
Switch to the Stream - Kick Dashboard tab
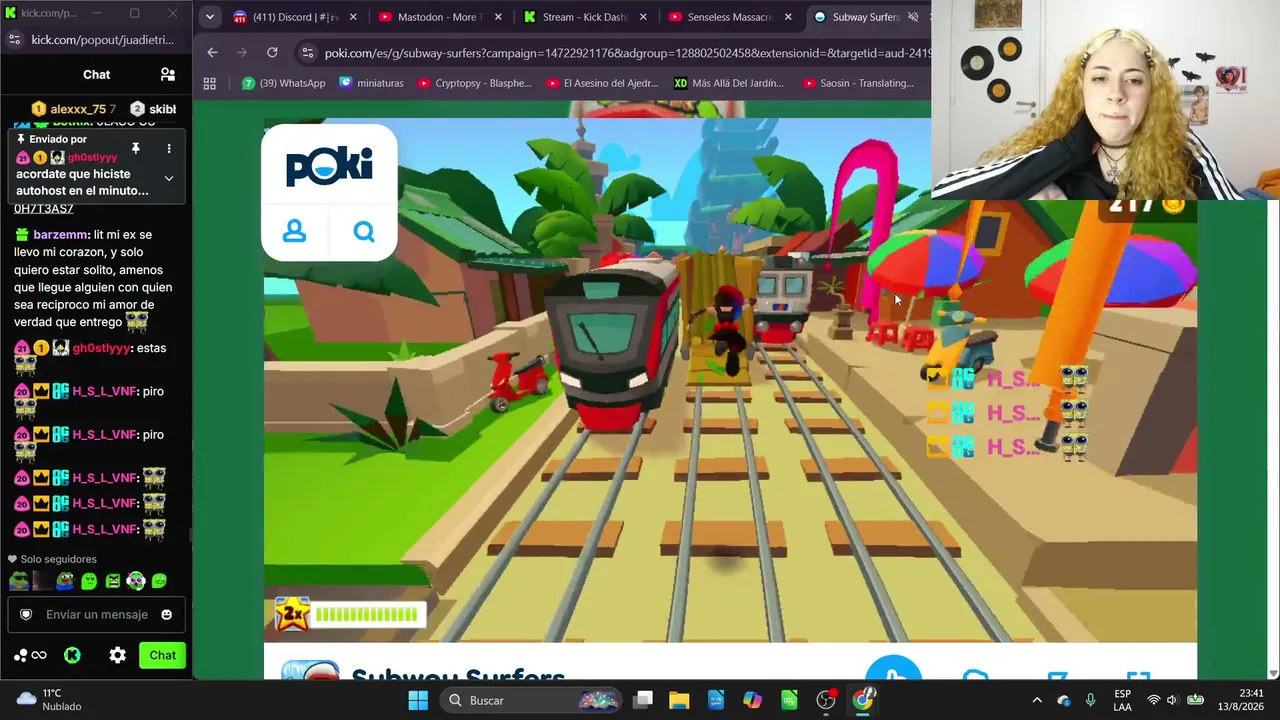pyautogui.click(x=585, y=17)
